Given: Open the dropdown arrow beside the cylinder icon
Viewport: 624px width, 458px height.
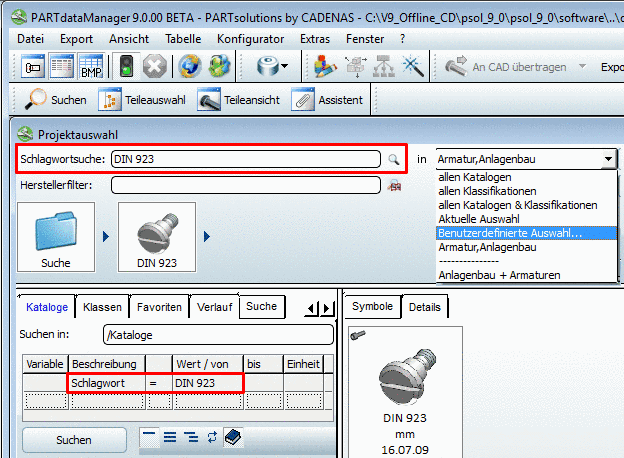Looking at the screenshot, I should 284,66.
